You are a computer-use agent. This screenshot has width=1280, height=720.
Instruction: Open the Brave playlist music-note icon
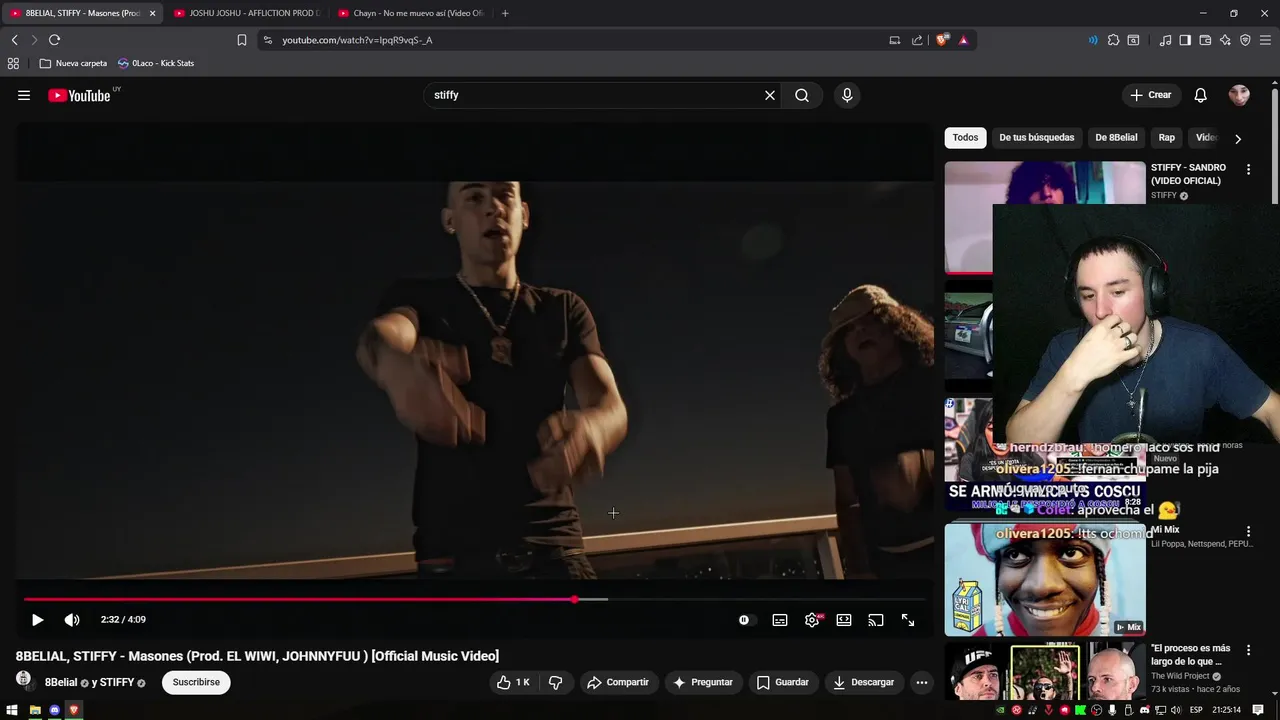(x=1165, y=40)
